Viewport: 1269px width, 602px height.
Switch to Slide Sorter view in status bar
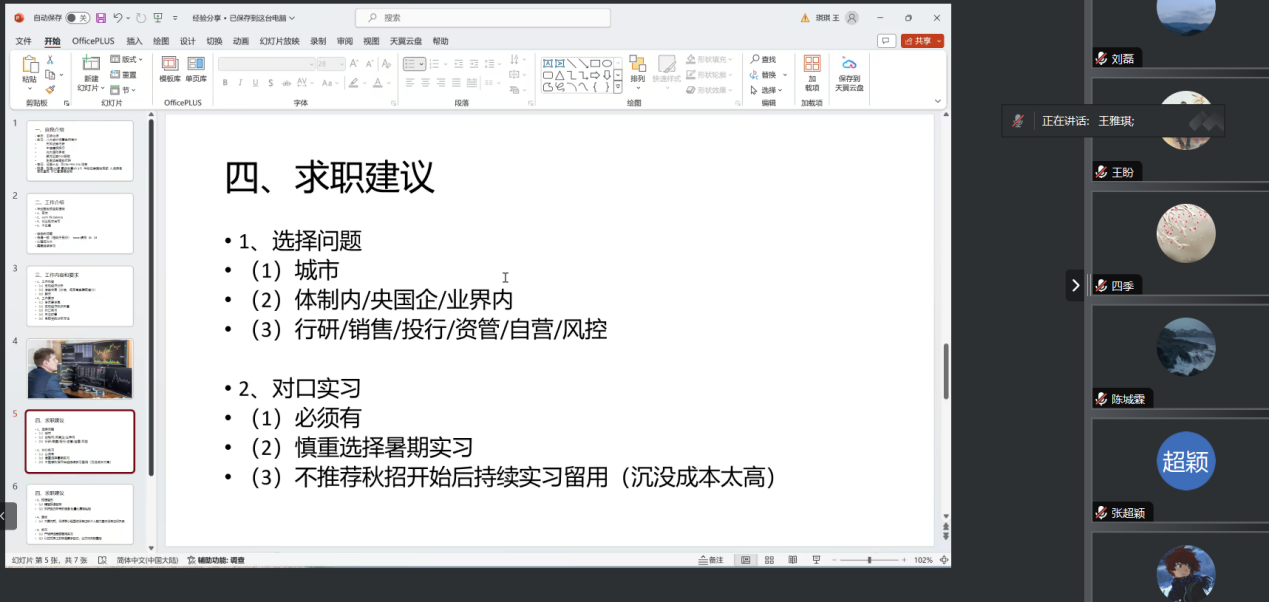769,558
